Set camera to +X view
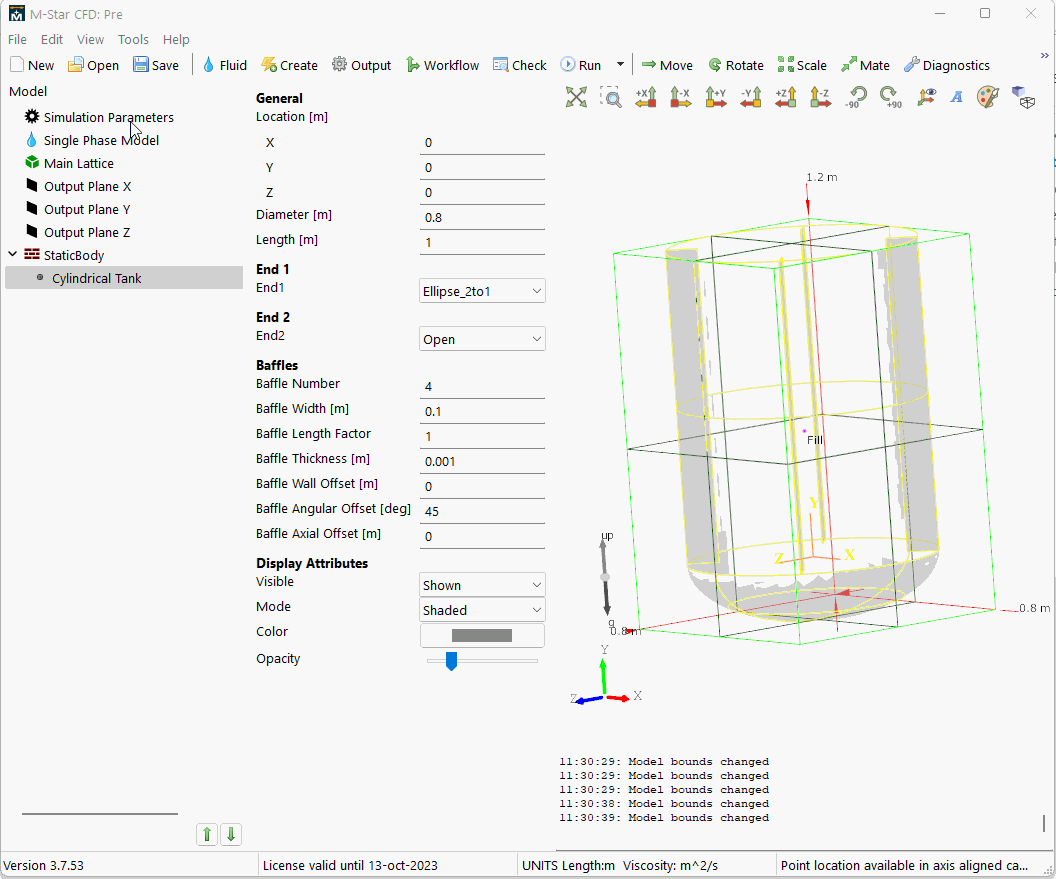Viewport: 1056px width, 879px height. [x=646, y=97]
